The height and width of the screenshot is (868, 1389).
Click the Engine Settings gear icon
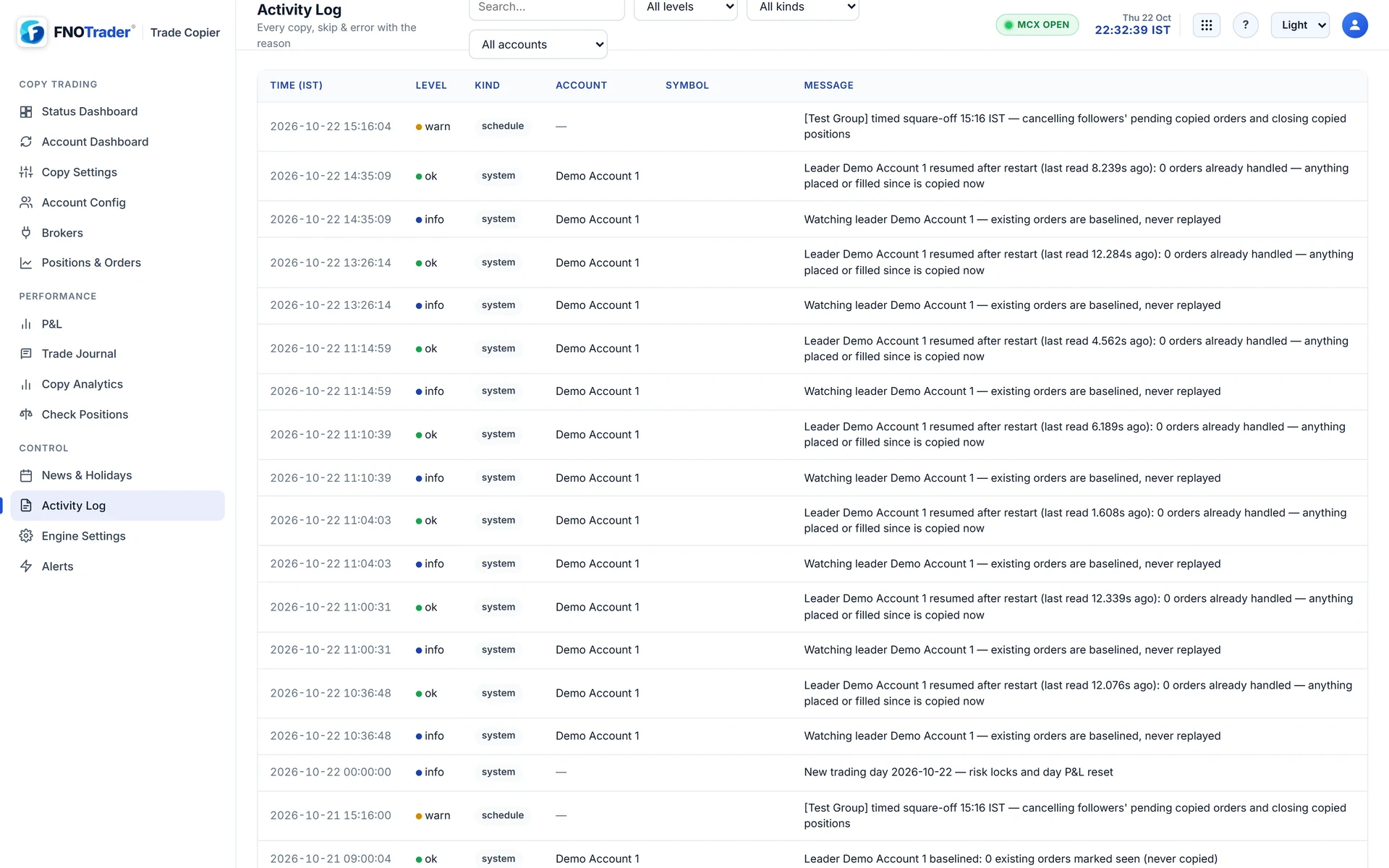point(26,536)
